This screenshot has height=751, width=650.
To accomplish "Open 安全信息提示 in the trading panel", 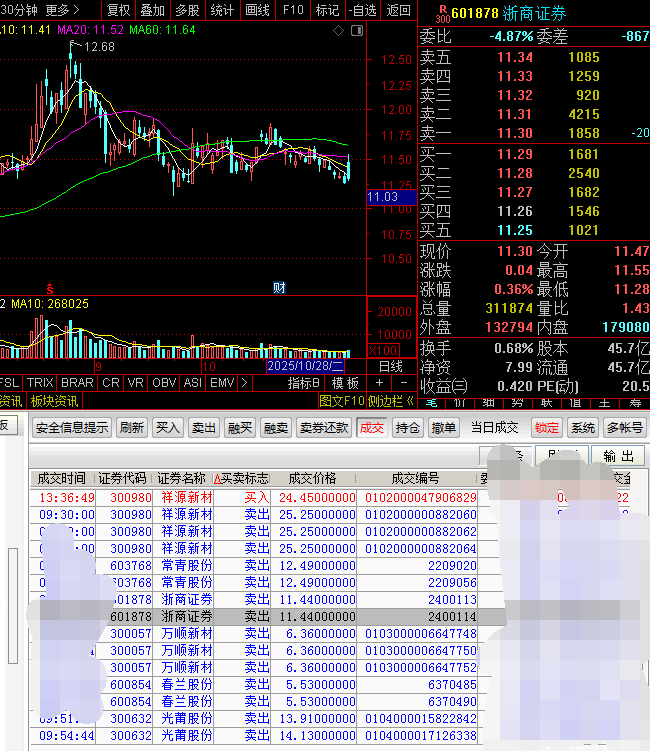I will pyautogui.click(x=72, y=428).
